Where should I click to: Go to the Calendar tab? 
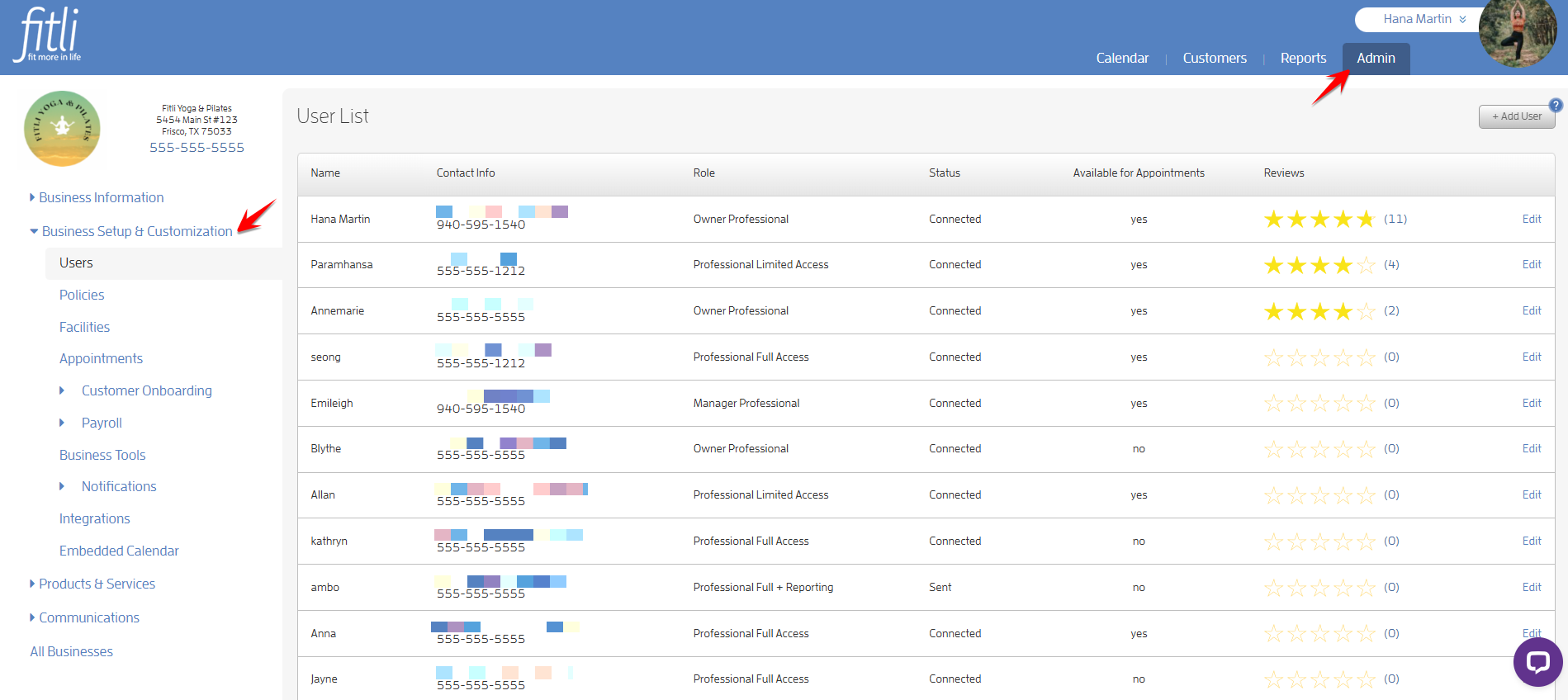coord(1122,58)
